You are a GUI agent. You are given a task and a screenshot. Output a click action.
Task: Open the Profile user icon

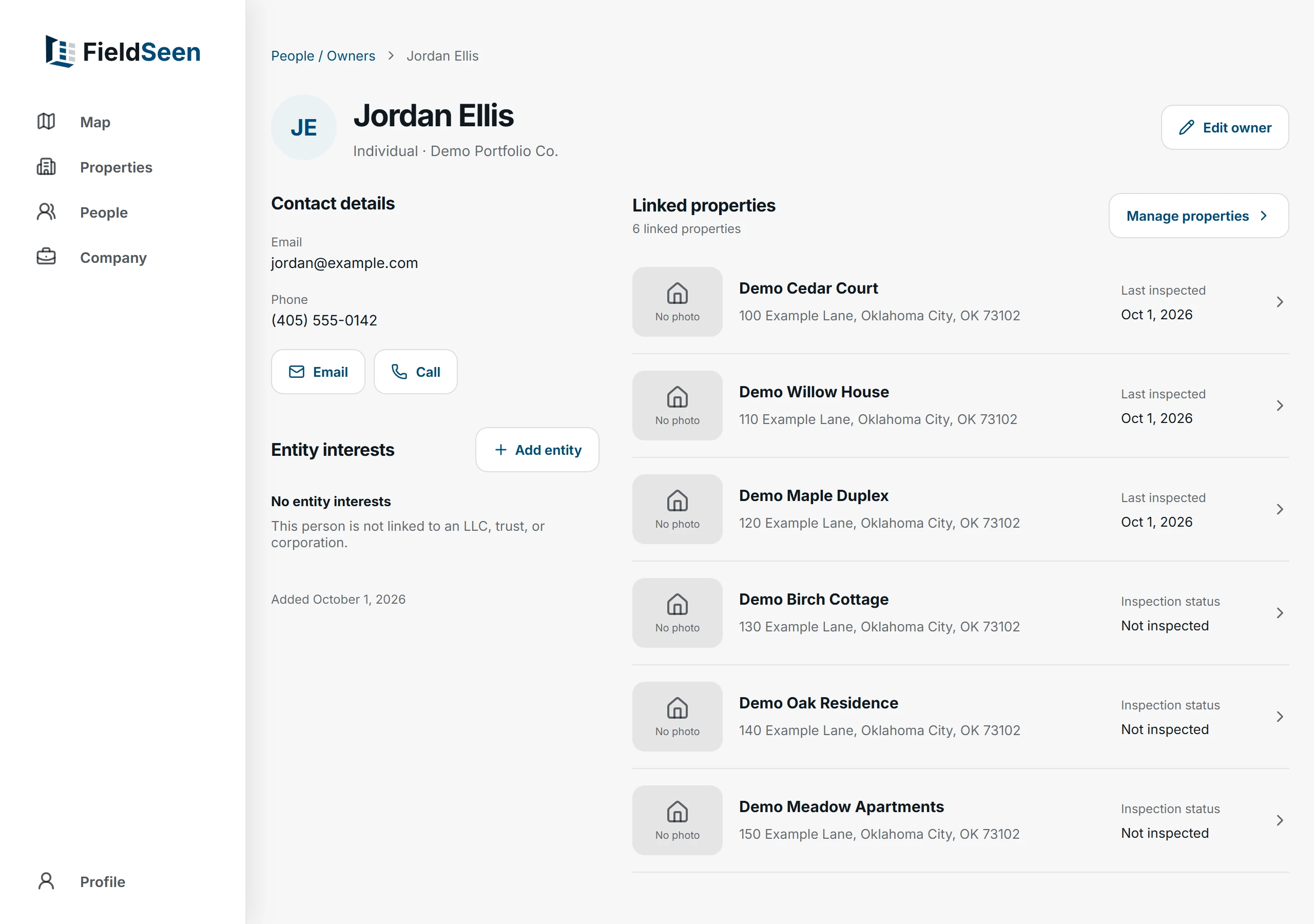click(x=46, y=881)
